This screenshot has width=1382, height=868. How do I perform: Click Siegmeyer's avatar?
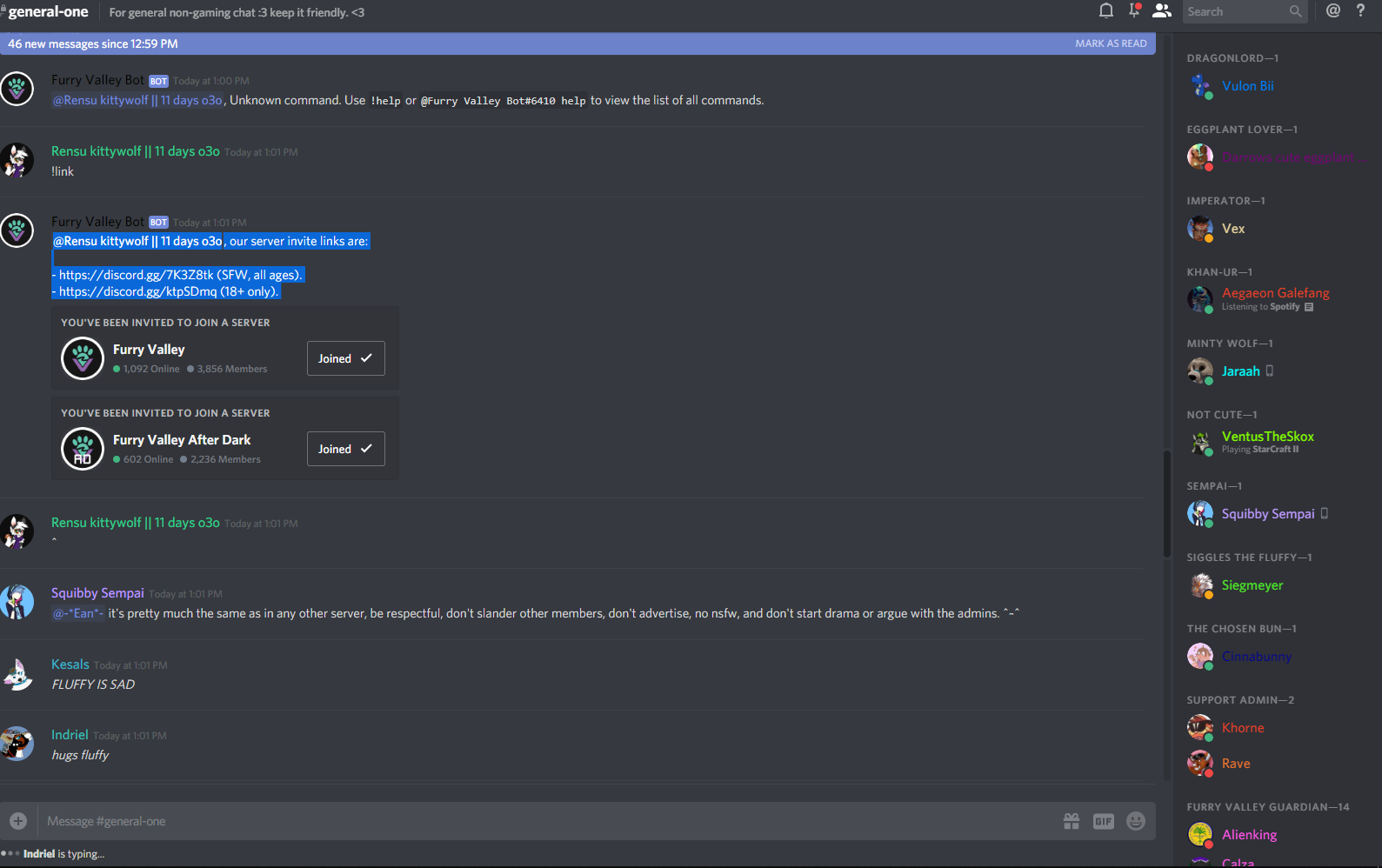pos(1200,585)
